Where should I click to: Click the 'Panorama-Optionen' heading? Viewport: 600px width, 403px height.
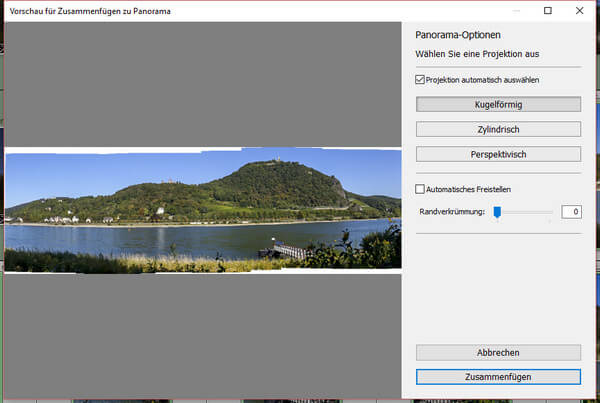point(458,35)
